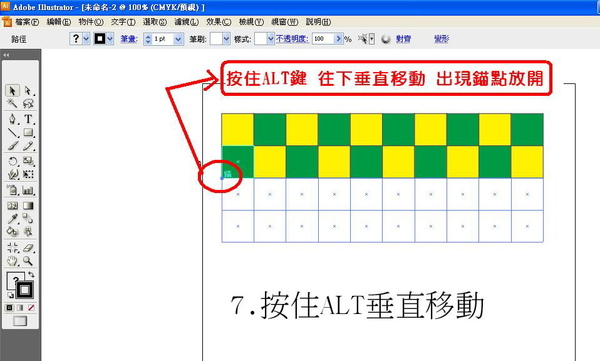The image size is (600, 361).
Task: Select the Eyedropper tool
Action: [x=12, y=219]
